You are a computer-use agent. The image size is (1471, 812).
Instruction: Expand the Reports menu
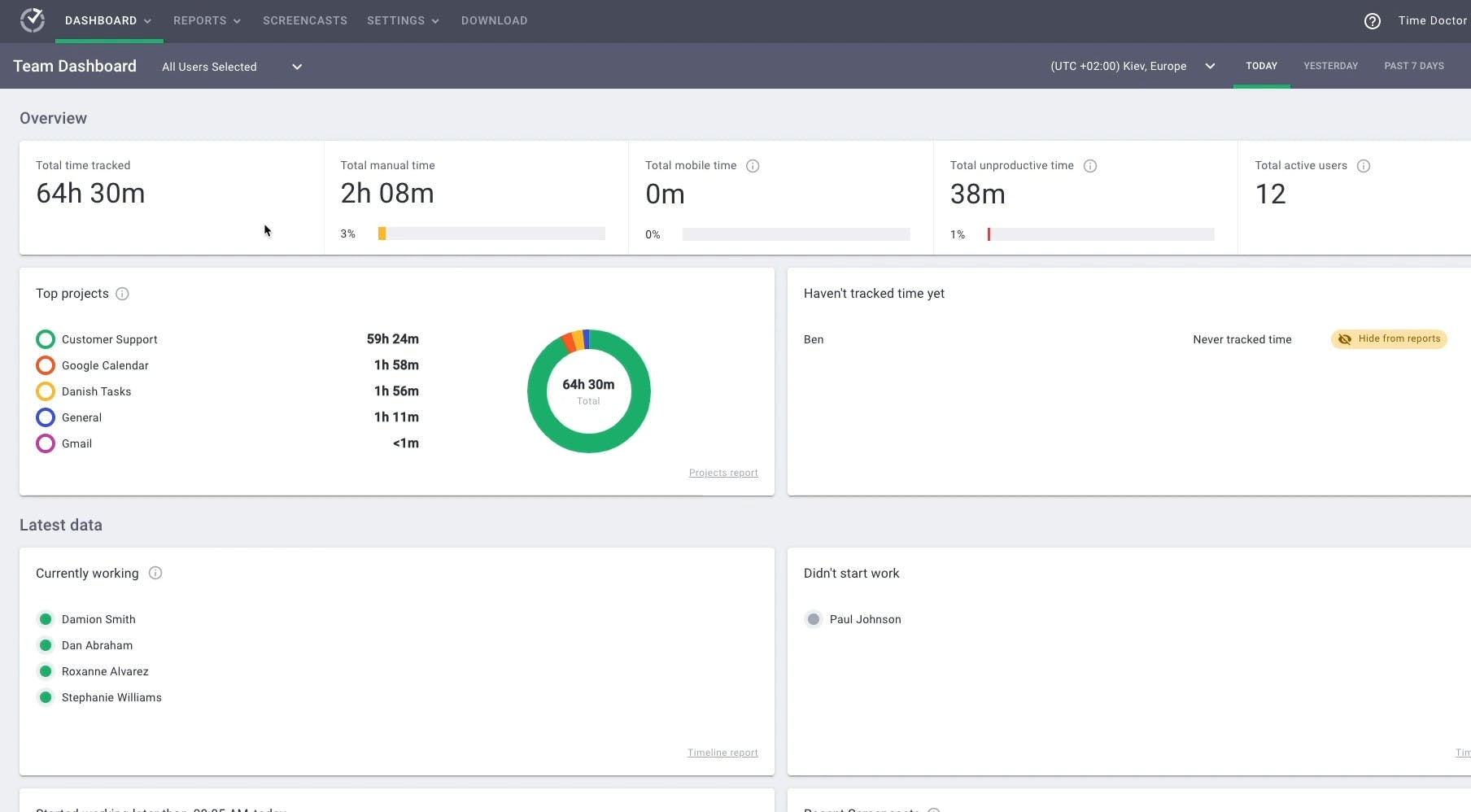tap(207, 20)
